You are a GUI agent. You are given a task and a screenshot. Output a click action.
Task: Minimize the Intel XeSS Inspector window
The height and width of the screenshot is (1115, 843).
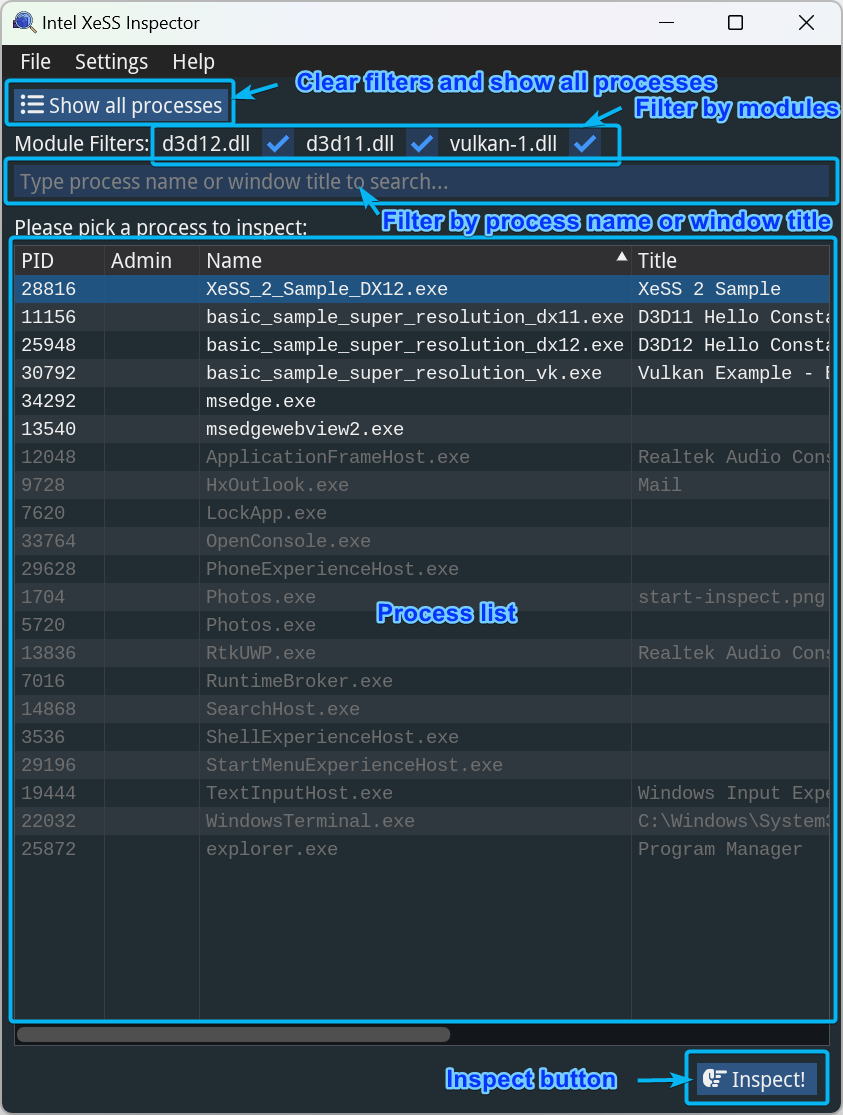pos(667,23)
